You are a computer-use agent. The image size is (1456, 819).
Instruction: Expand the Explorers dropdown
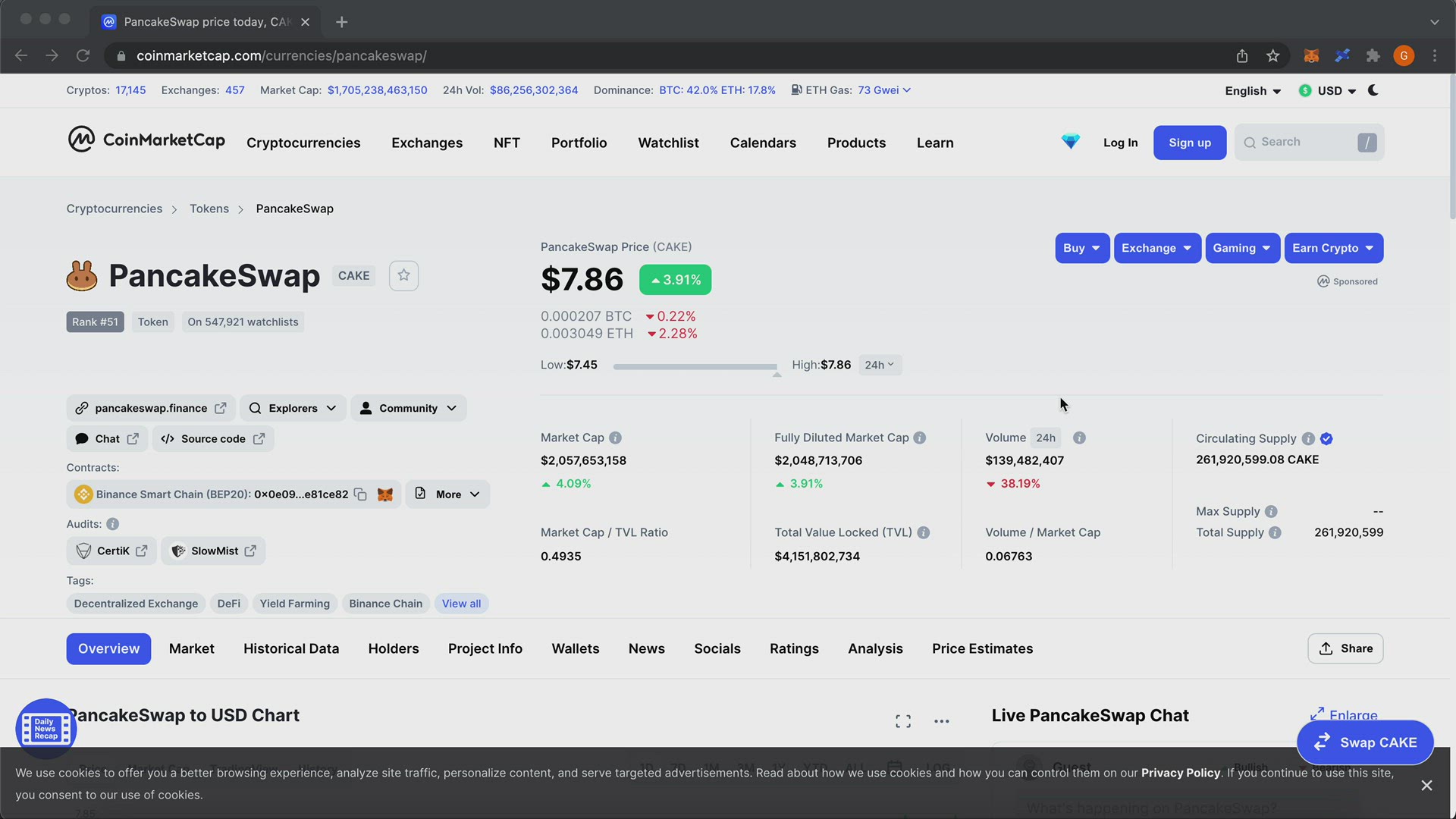coord(293,408)
